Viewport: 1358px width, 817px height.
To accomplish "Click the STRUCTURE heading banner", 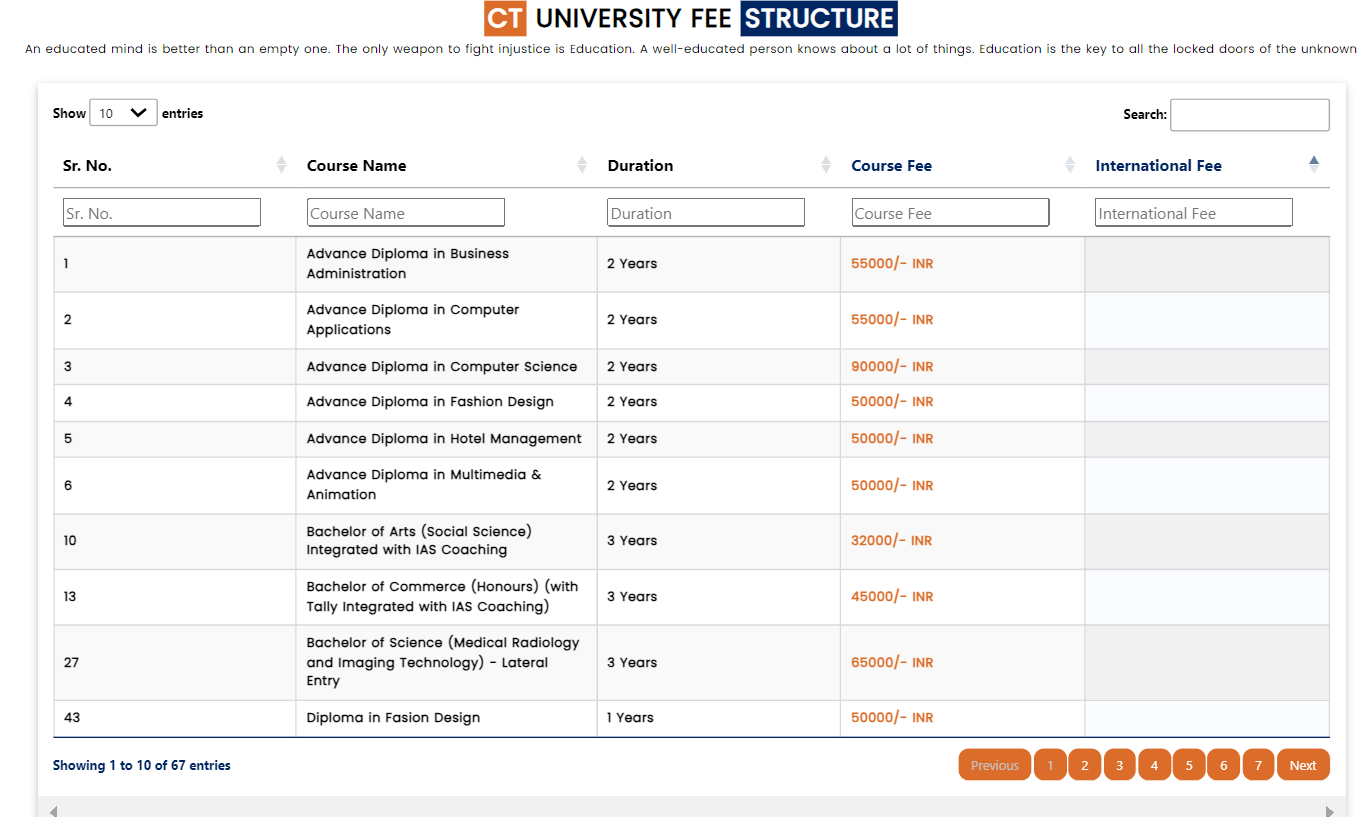I will pos(819,18).
